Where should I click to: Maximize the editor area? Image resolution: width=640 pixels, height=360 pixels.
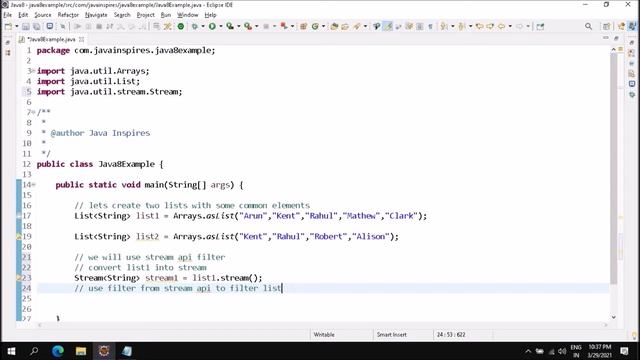click(616, 38)
